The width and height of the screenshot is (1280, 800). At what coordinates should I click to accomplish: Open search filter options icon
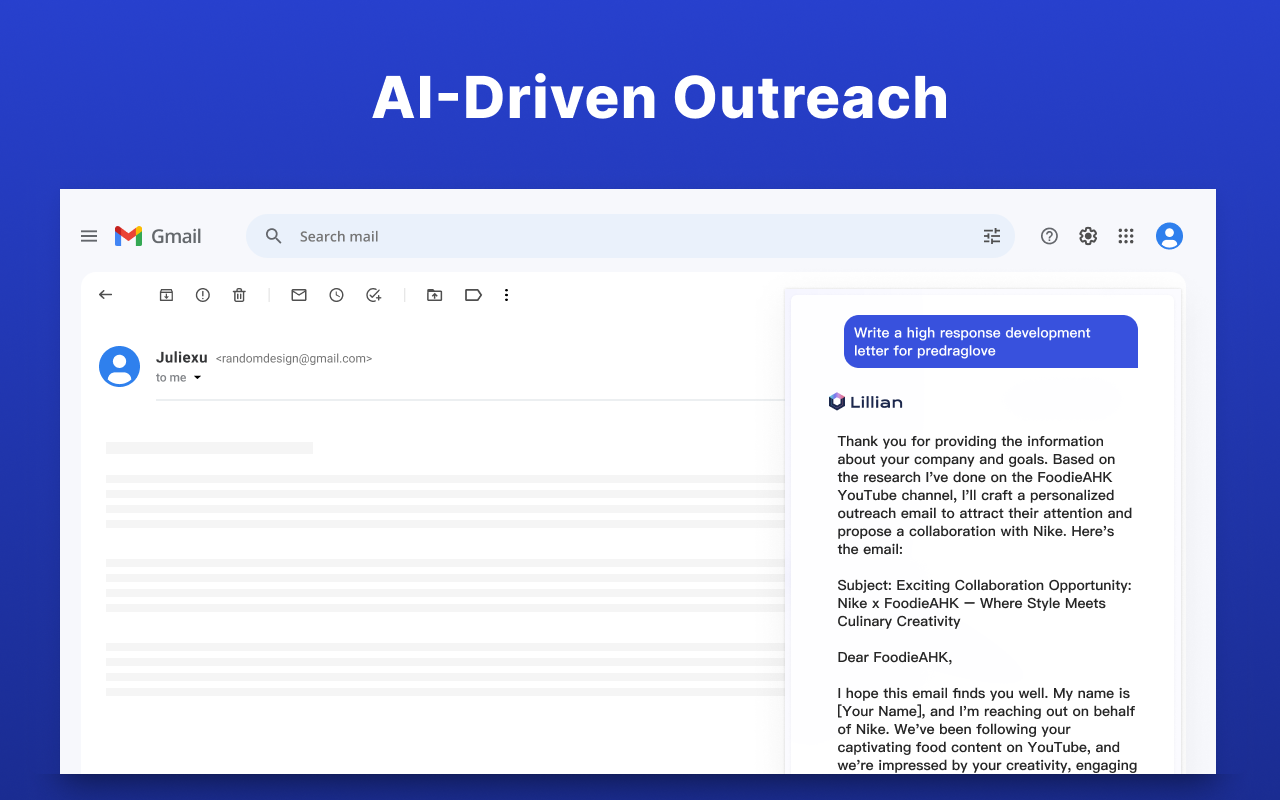point(992,236)
